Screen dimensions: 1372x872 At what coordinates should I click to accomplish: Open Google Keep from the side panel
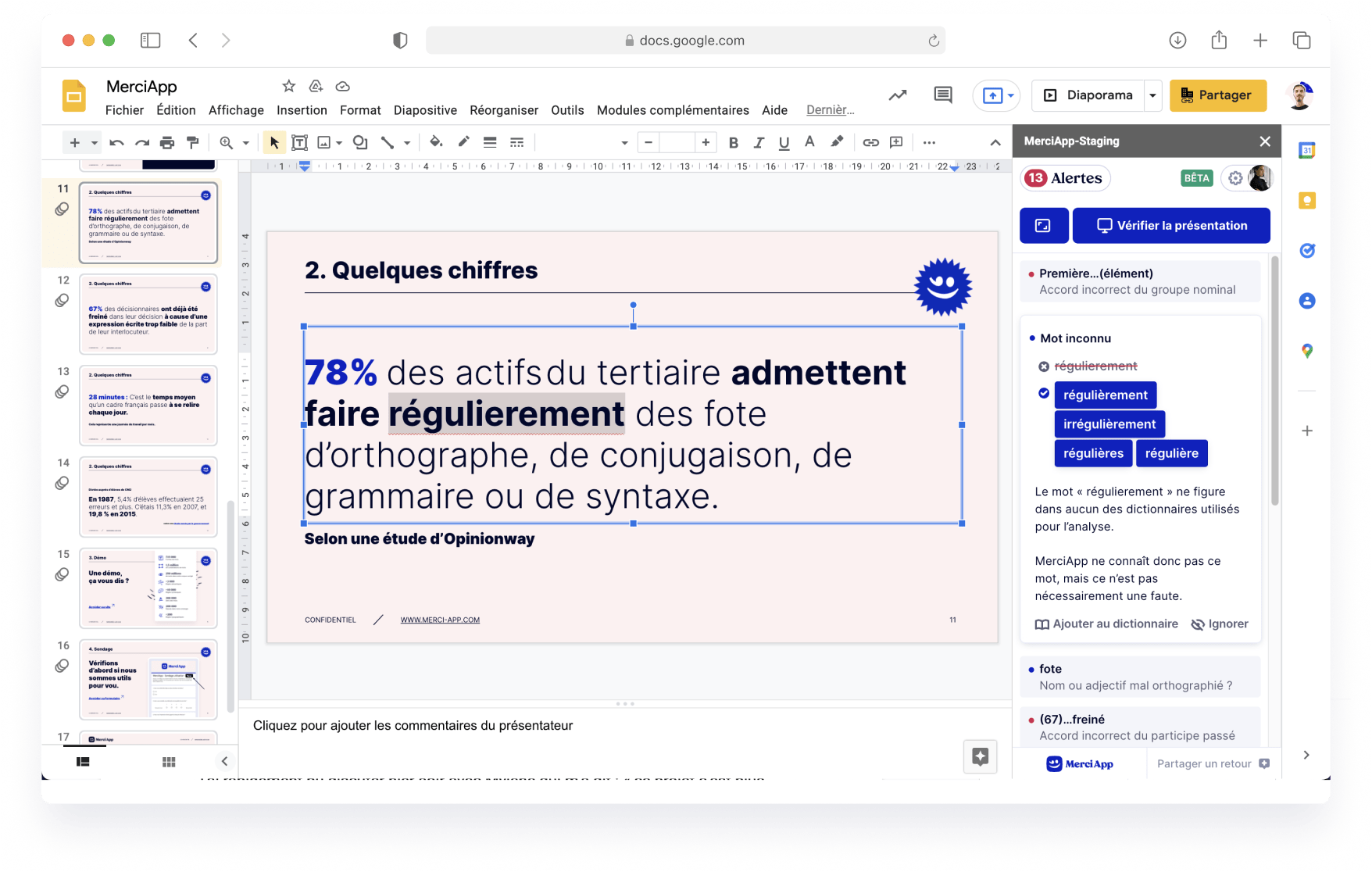pos(1306,200)
